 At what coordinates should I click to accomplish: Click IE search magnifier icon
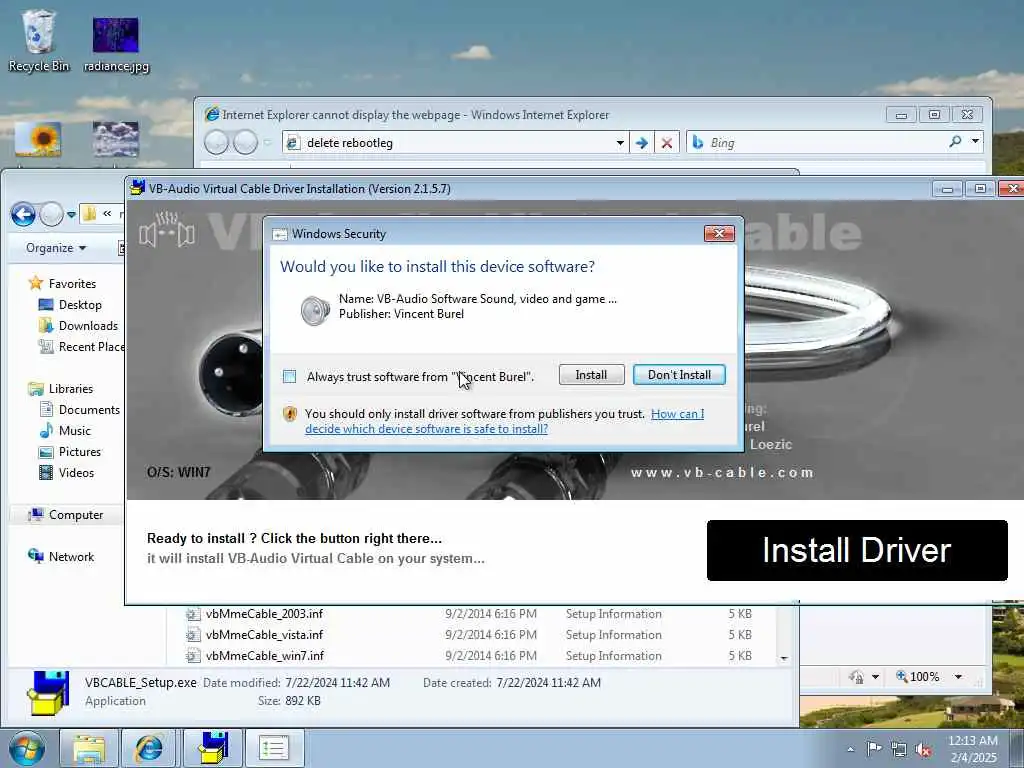955,141
